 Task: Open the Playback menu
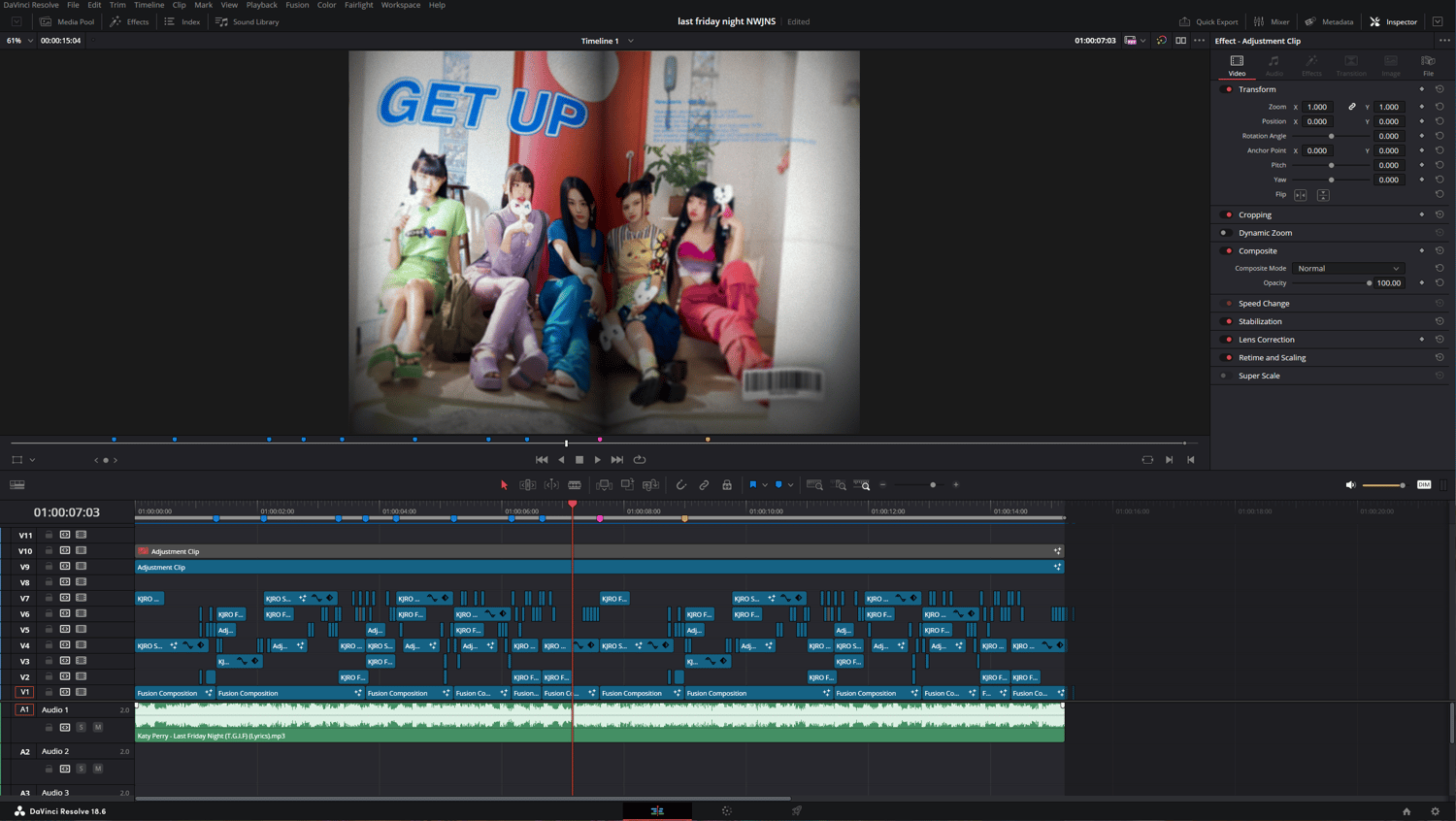[261, 5]
